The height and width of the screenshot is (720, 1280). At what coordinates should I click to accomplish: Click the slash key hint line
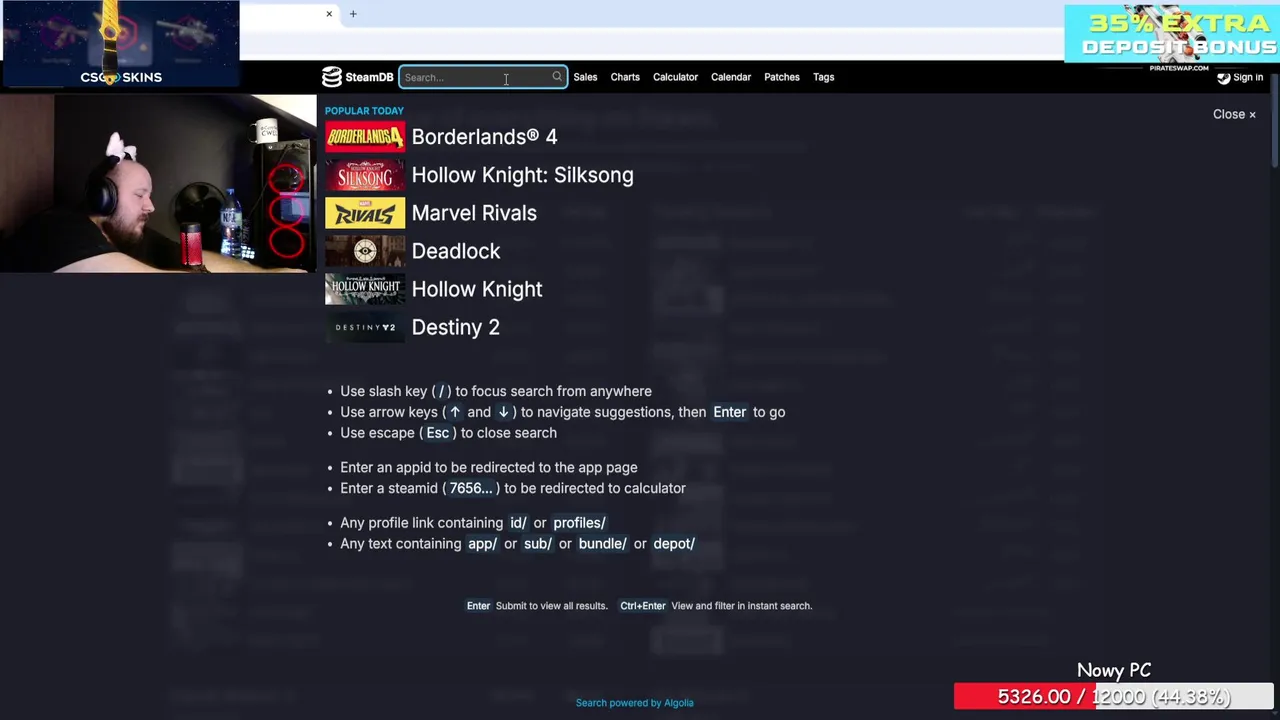[495, 391]
